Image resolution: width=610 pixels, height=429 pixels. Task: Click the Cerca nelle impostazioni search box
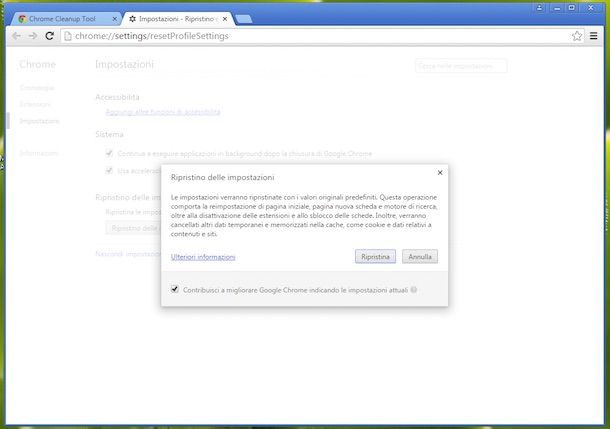[x=461, y=66]
